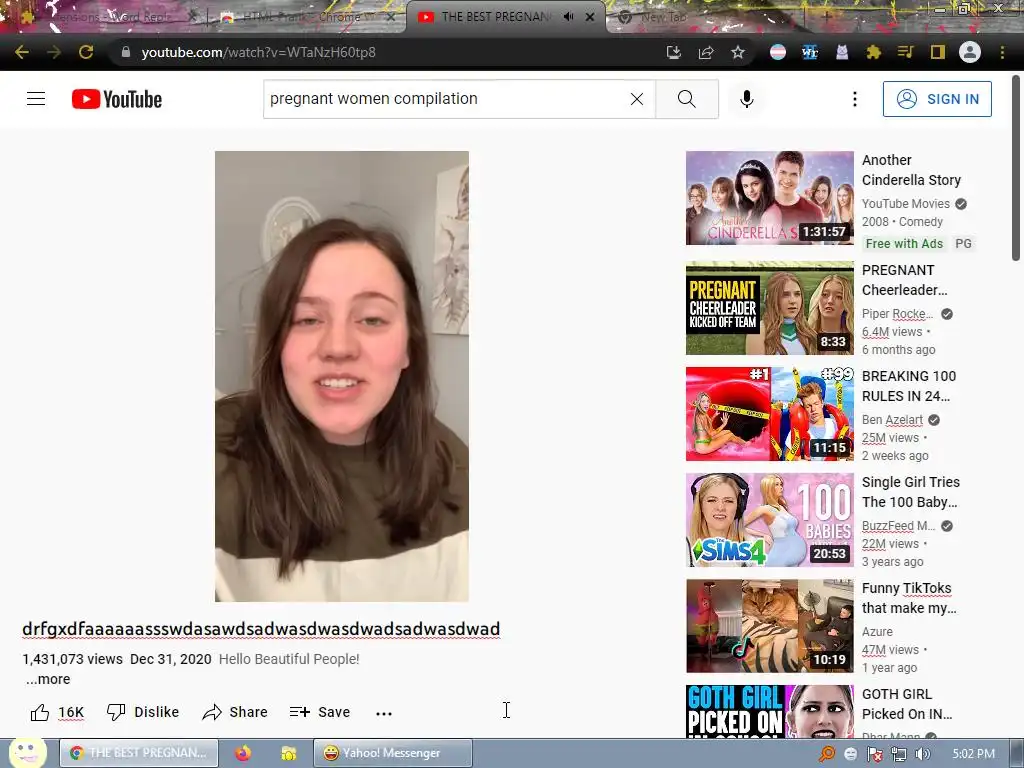Click the round flag-colored extension icon
The width and height of the screenshot is (1024, 768).
pos(778,52)
